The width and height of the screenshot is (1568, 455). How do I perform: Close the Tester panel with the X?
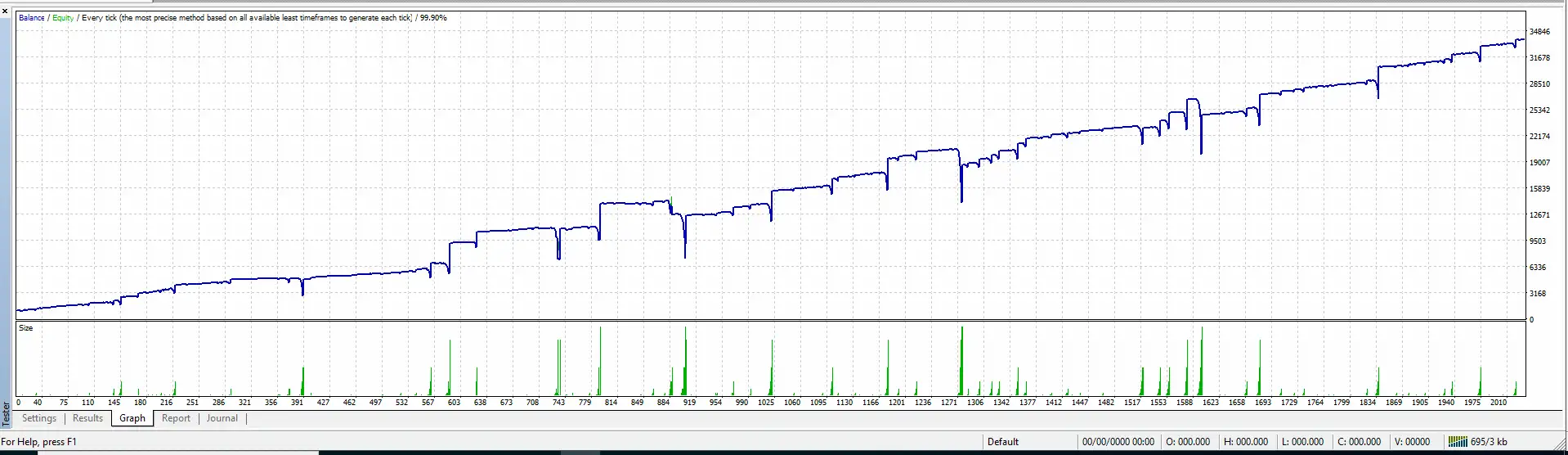click(5, 11)
